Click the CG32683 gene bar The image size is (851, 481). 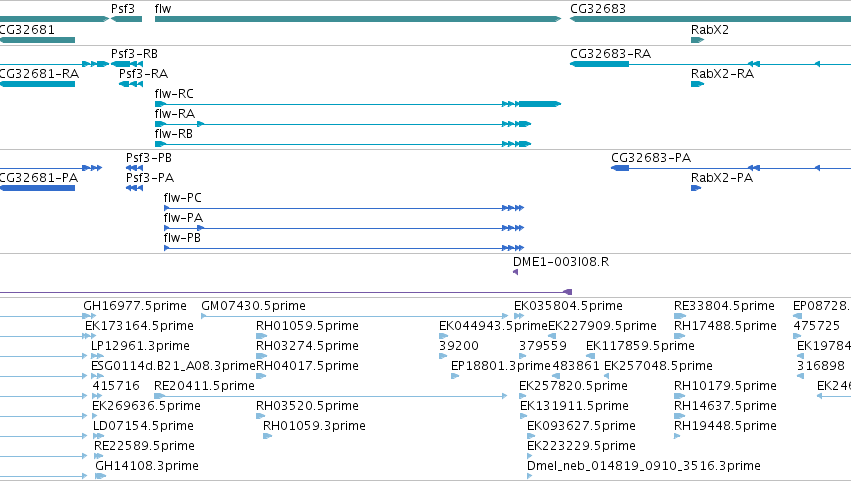[x=710, y=19]
